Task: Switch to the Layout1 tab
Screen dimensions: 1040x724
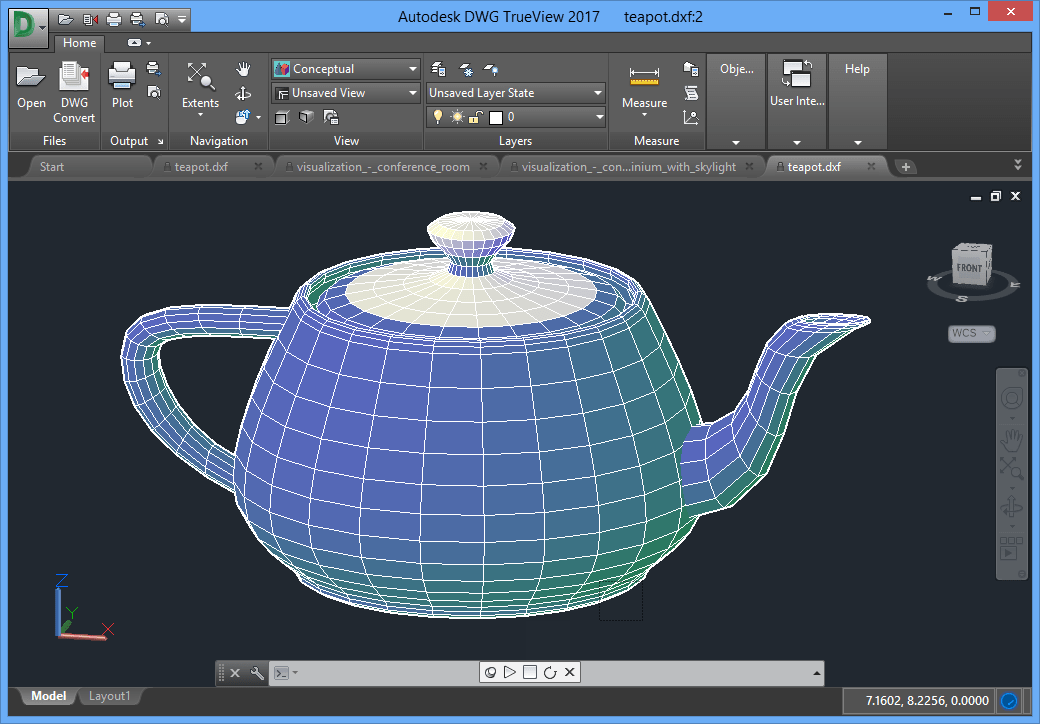Action: (x=109, y=696)
